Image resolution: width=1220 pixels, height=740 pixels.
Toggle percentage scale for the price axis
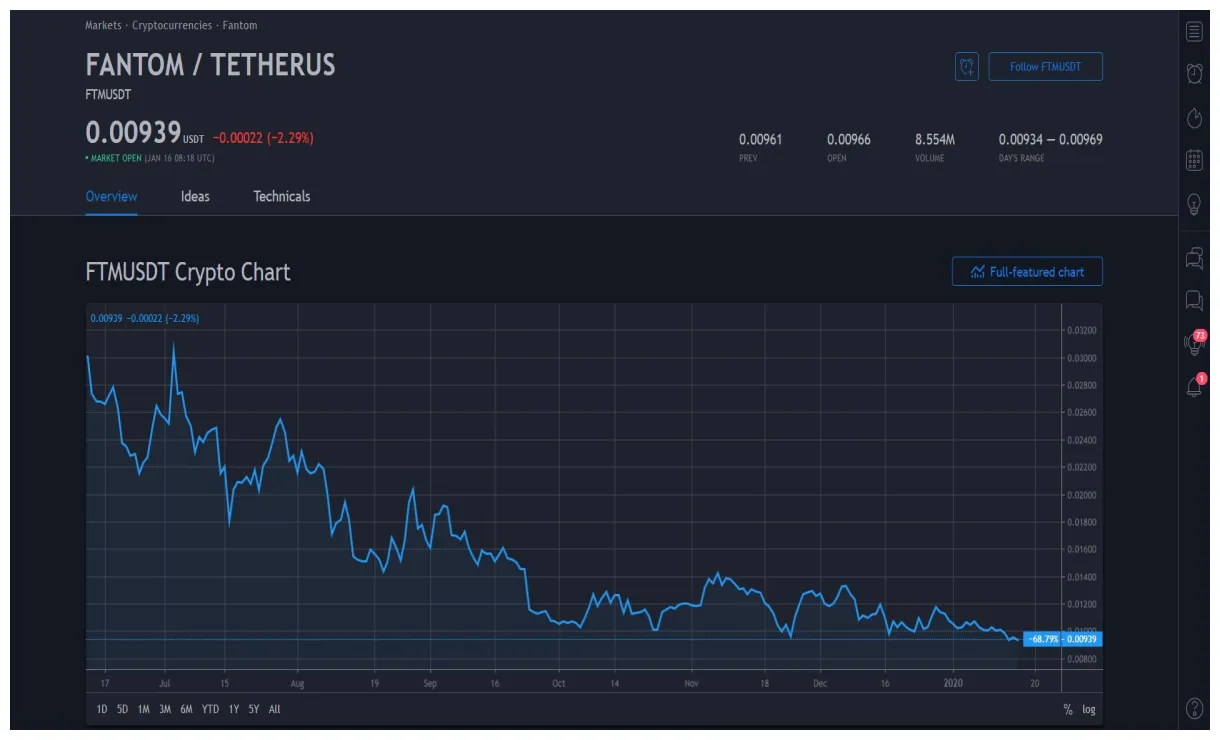pos(1066,708)
